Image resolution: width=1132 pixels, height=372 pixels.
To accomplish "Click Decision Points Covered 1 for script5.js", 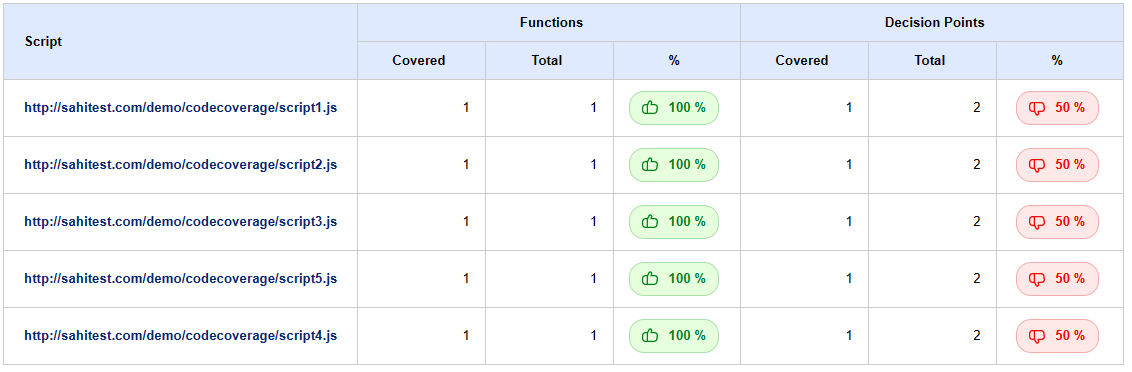I will [849, 279].
